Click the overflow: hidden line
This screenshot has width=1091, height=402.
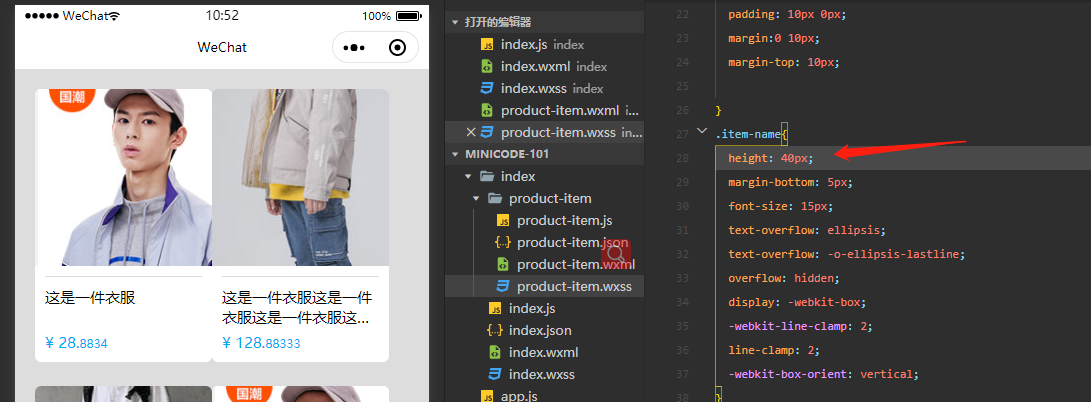click(x=784, y=278)
